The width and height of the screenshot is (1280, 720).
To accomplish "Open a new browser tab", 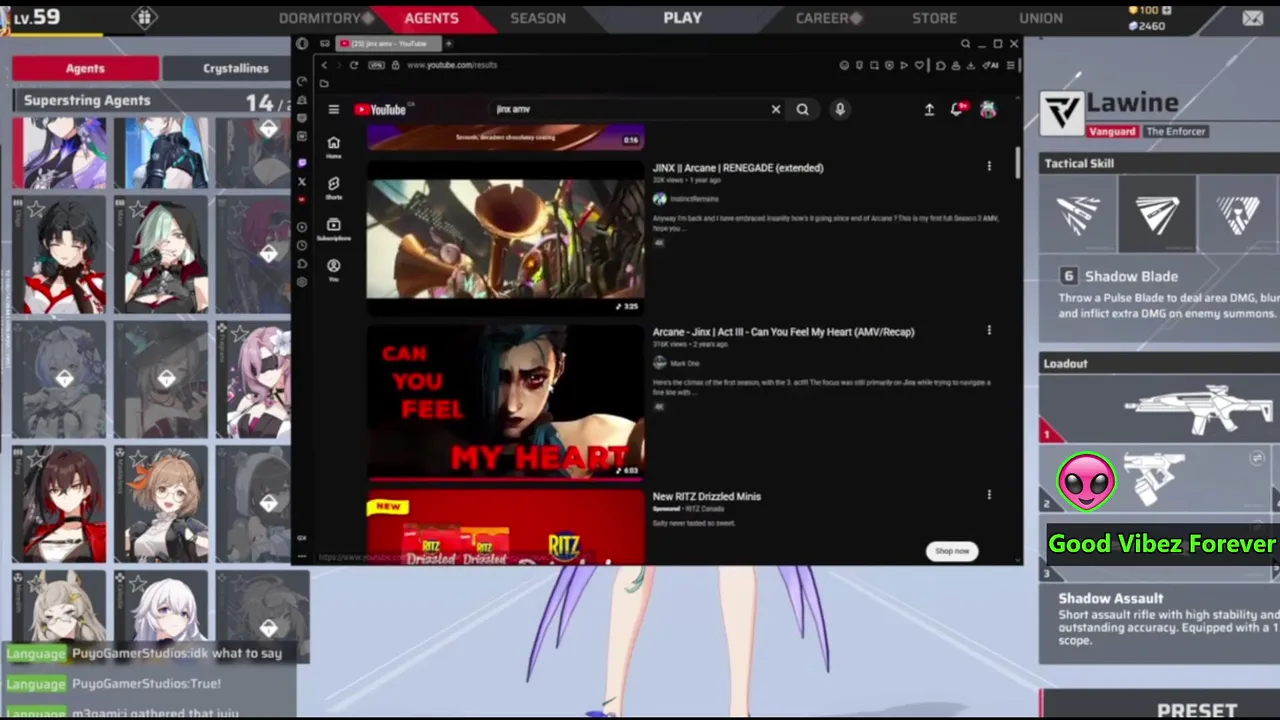I will coord(448,44).
